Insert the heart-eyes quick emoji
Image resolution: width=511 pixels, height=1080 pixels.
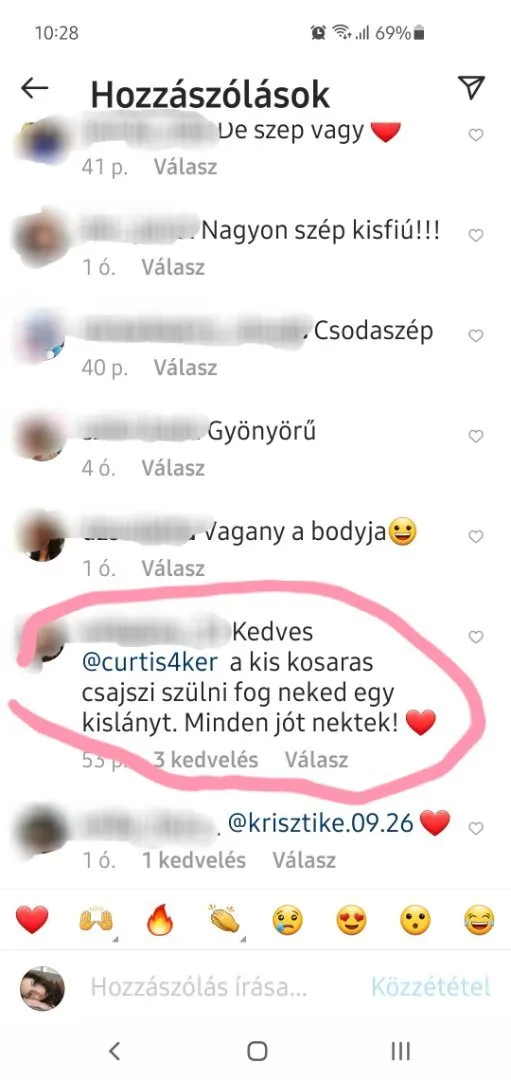pyautogui.click(x=351, y=920)
